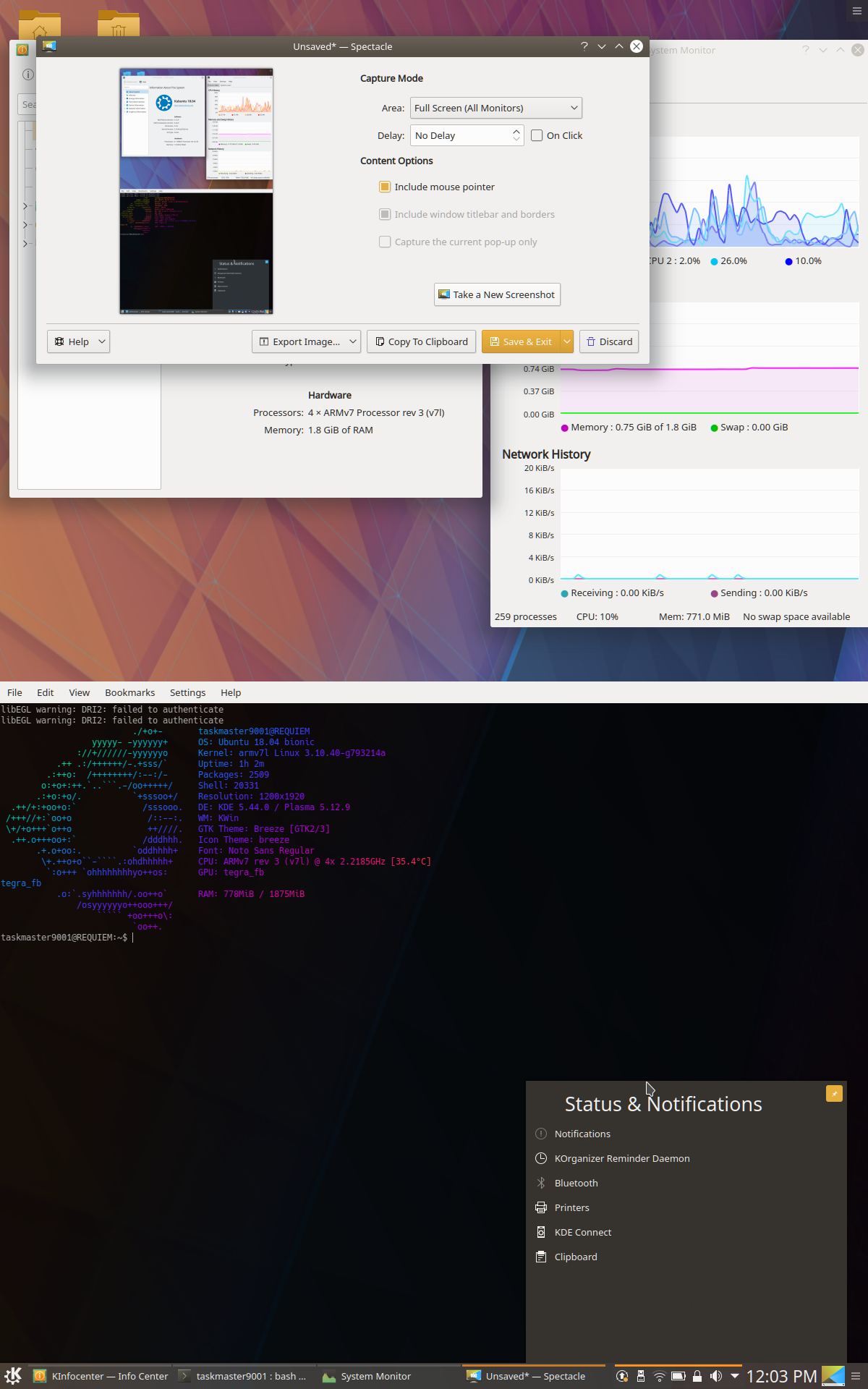This screenshot has height=1389, width=868.
Task: Open the USB device notifier tray icon
Action: coord(641,1376)
